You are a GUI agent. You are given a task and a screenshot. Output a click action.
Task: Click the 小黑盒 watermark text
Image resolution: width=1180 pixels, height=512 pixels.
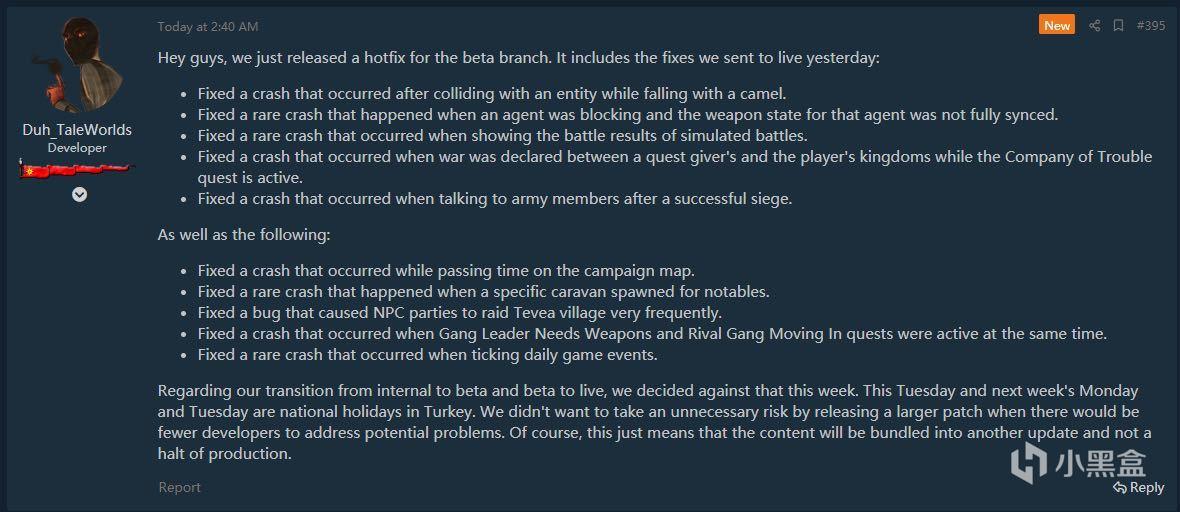tap(1102, 463)
